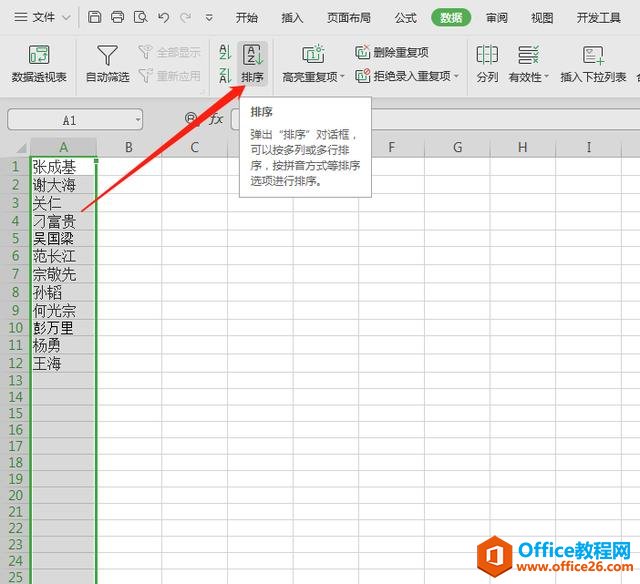Click the fx insert function icon
Screen dimensions: 640x584
[x=216, y=119]
